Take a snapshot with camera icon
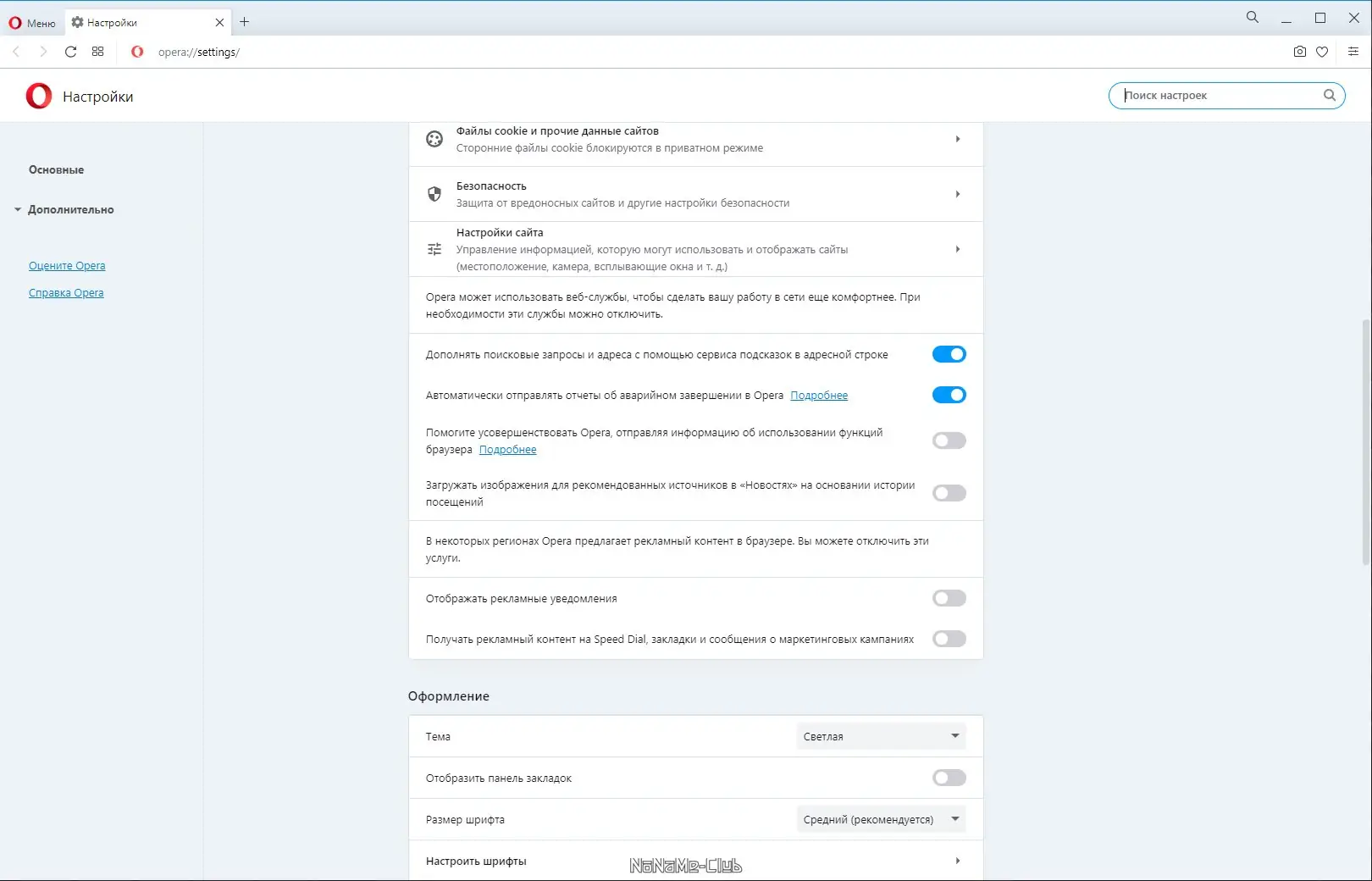The height and width of the screenshot is (881, 1372). click(1300, 52)
